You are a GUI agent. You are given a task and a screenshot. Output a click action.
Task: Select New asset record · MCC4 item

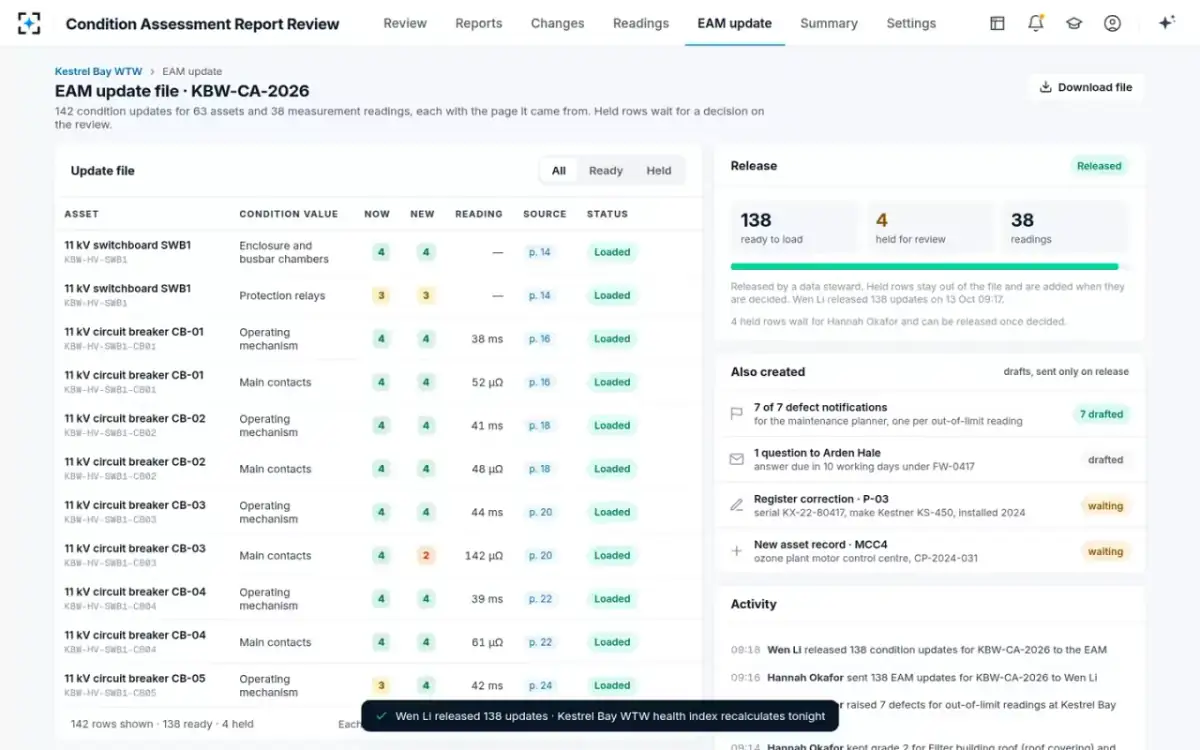pos(930,552)
